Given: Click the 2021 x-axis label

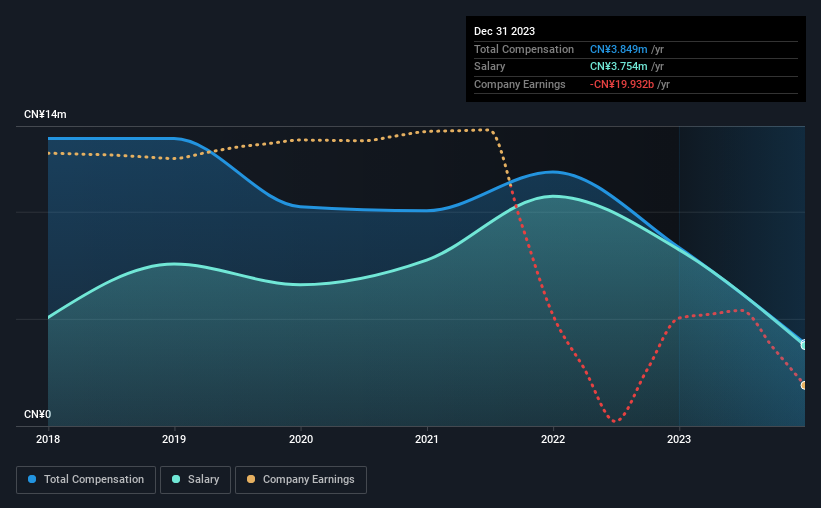Looking at the screenshot, I should 427,439.
